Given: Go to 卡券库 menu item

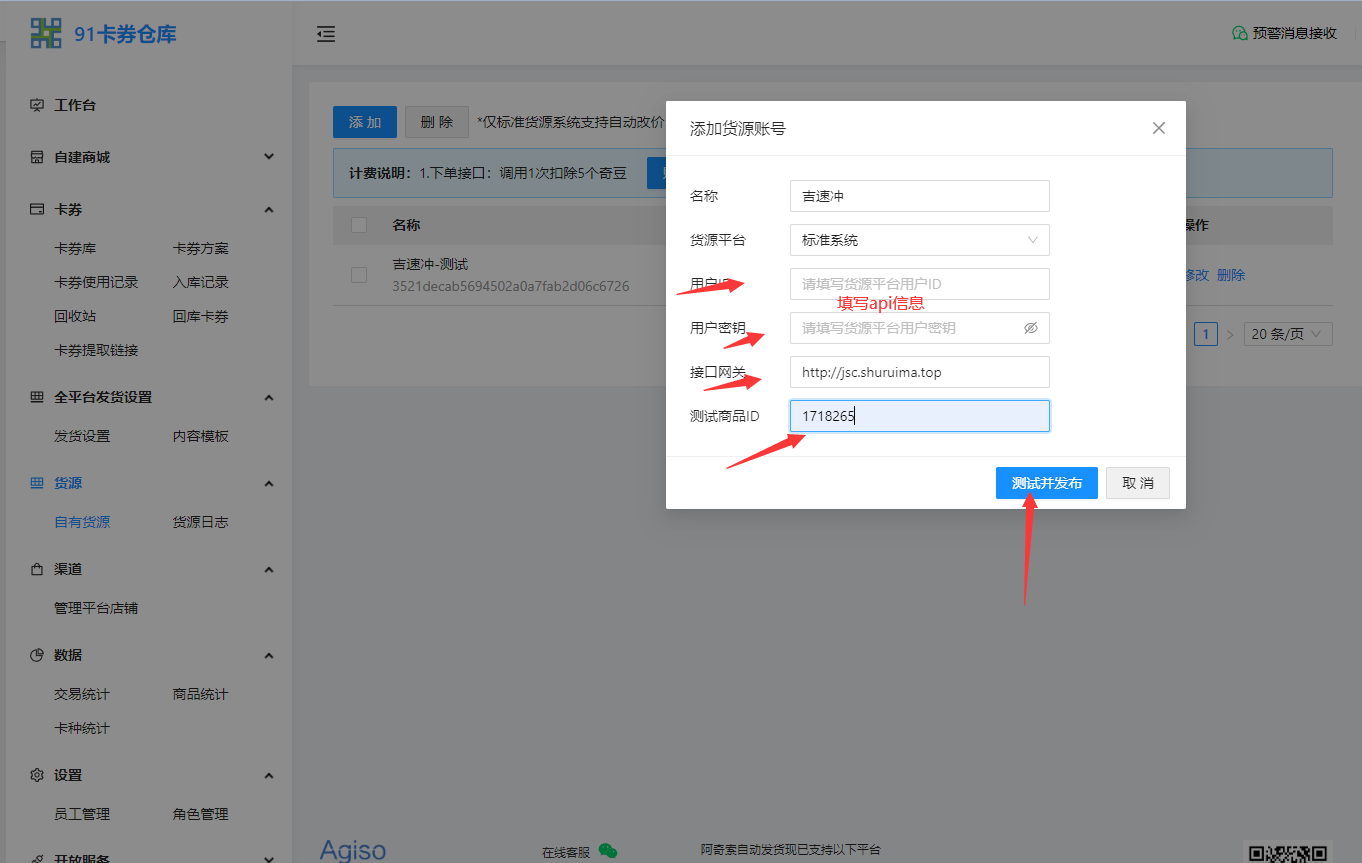Looking at the screenshot, I should pyautogui.click(x=75, y=248).
